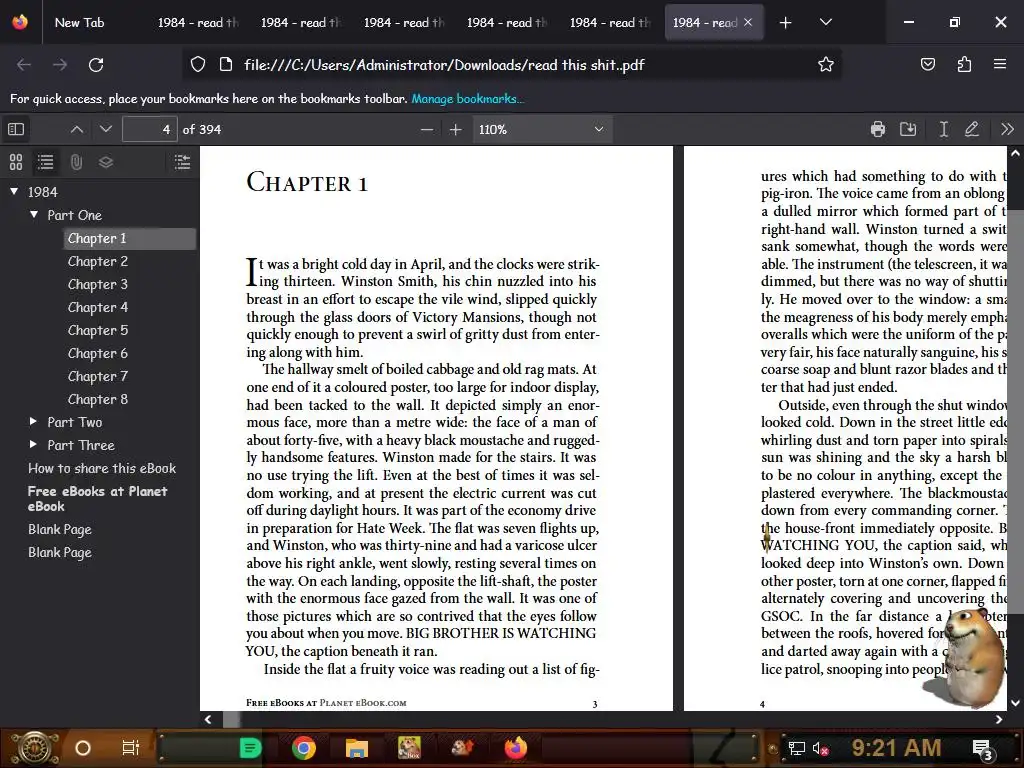Expand the Part Three section
1024x768 pixels.
[34, 445]
